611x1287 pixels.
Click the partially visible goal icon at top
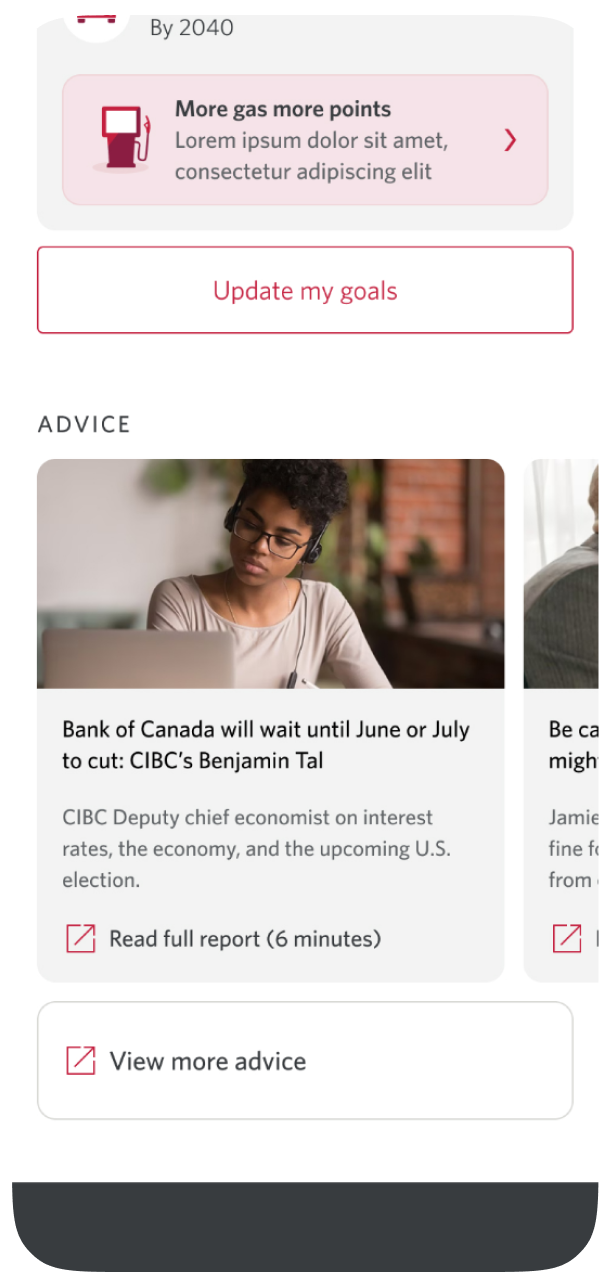[97, 22]
